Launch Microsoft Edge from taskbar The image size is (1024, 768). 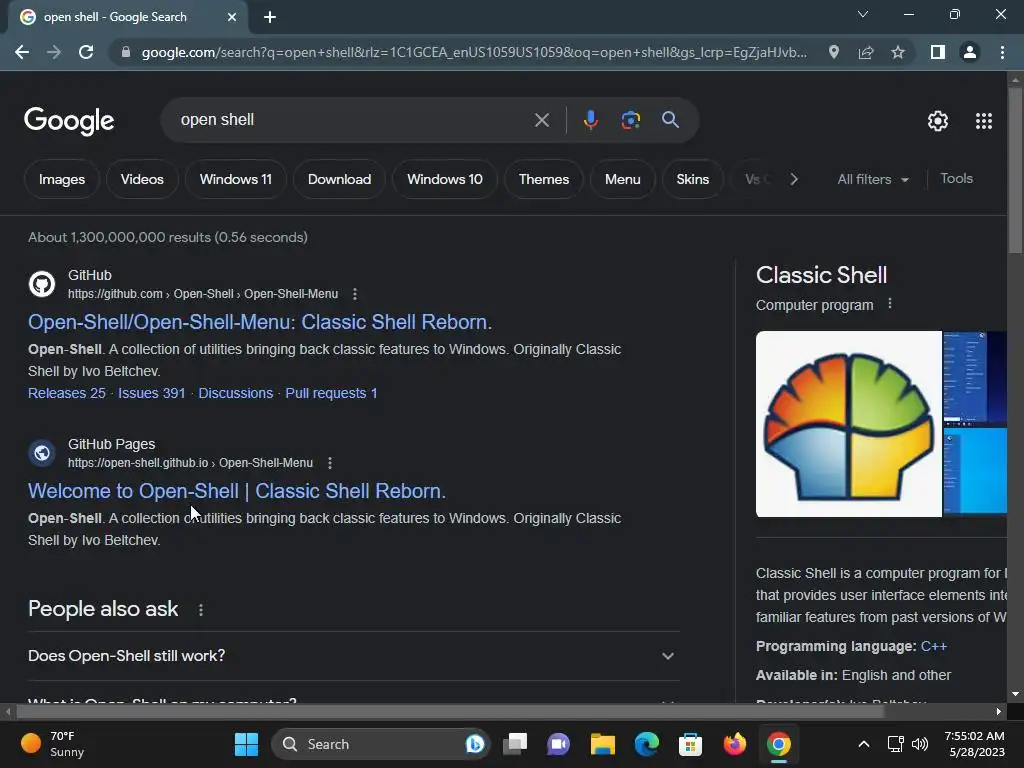tap(647, 744)
